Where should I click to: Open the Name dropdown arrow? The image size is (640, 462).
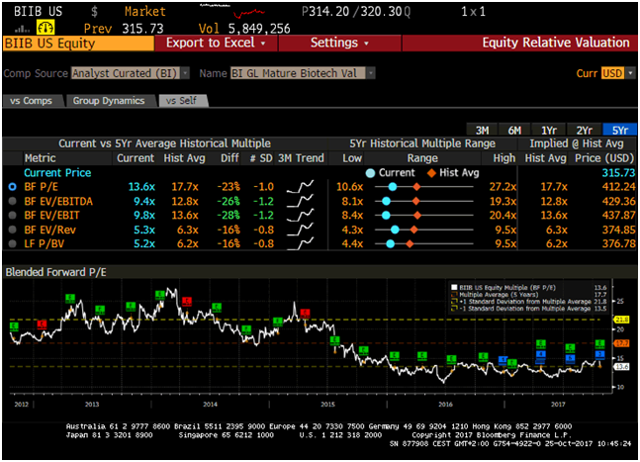(371, 73)
